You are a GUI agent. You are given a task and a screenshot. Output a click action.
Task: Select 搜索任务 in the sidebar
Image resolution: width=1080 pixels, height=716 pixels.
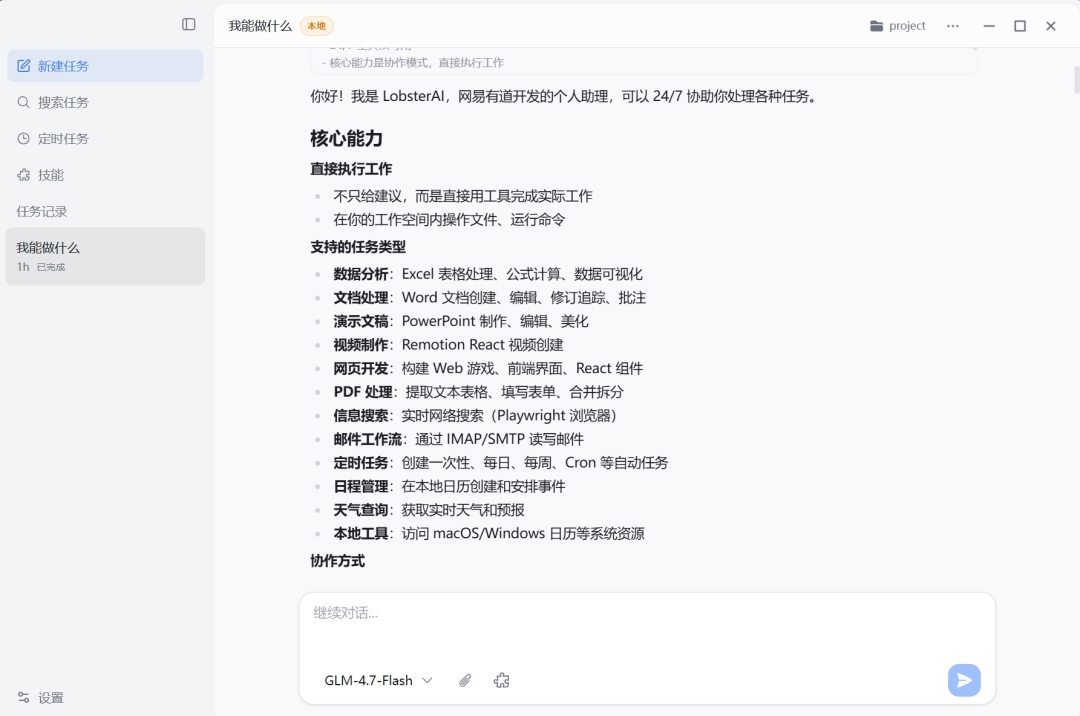[x=105, y=103]
